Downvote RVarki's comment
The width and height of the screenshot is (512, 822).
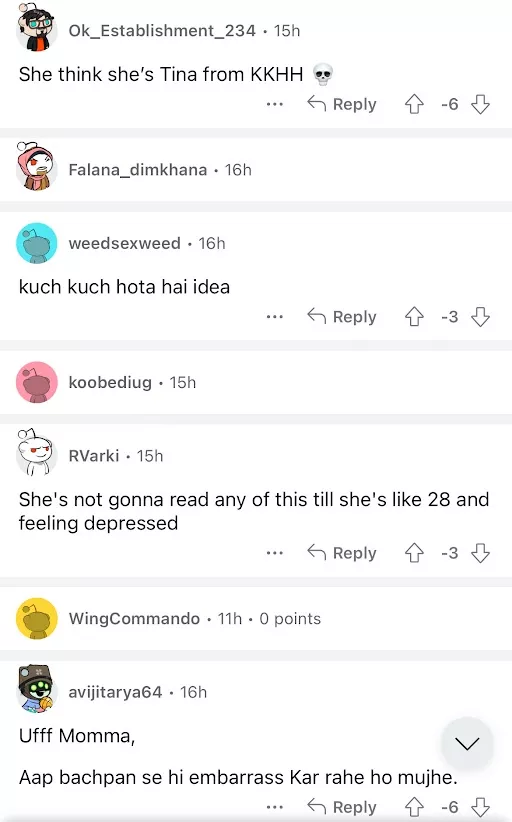480,553
